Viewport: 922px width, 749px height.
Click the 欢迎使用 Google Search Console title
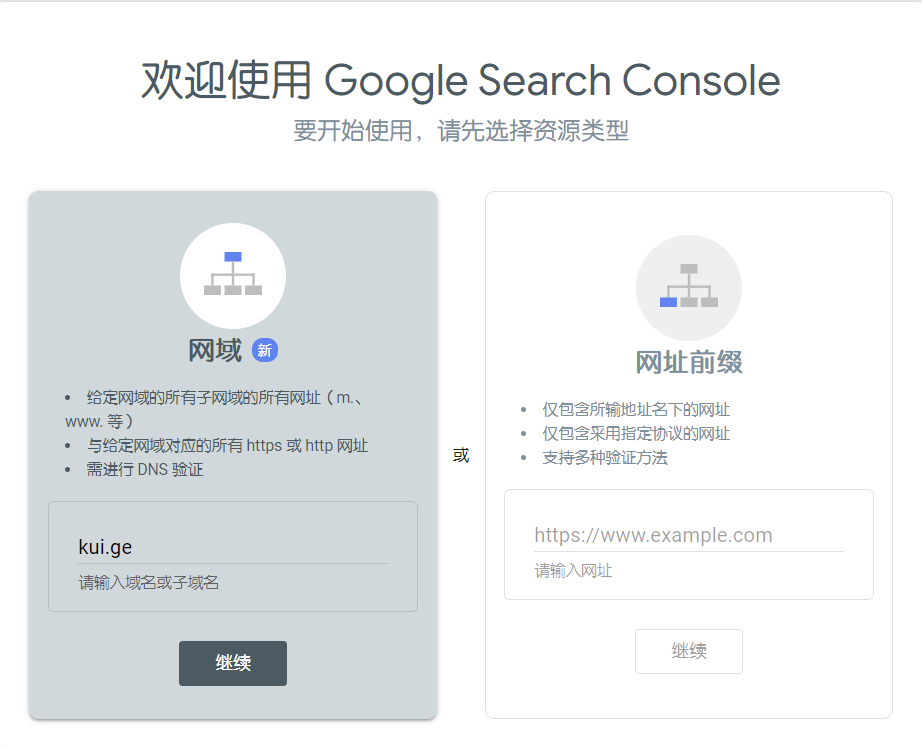click(x=461, y=81)
